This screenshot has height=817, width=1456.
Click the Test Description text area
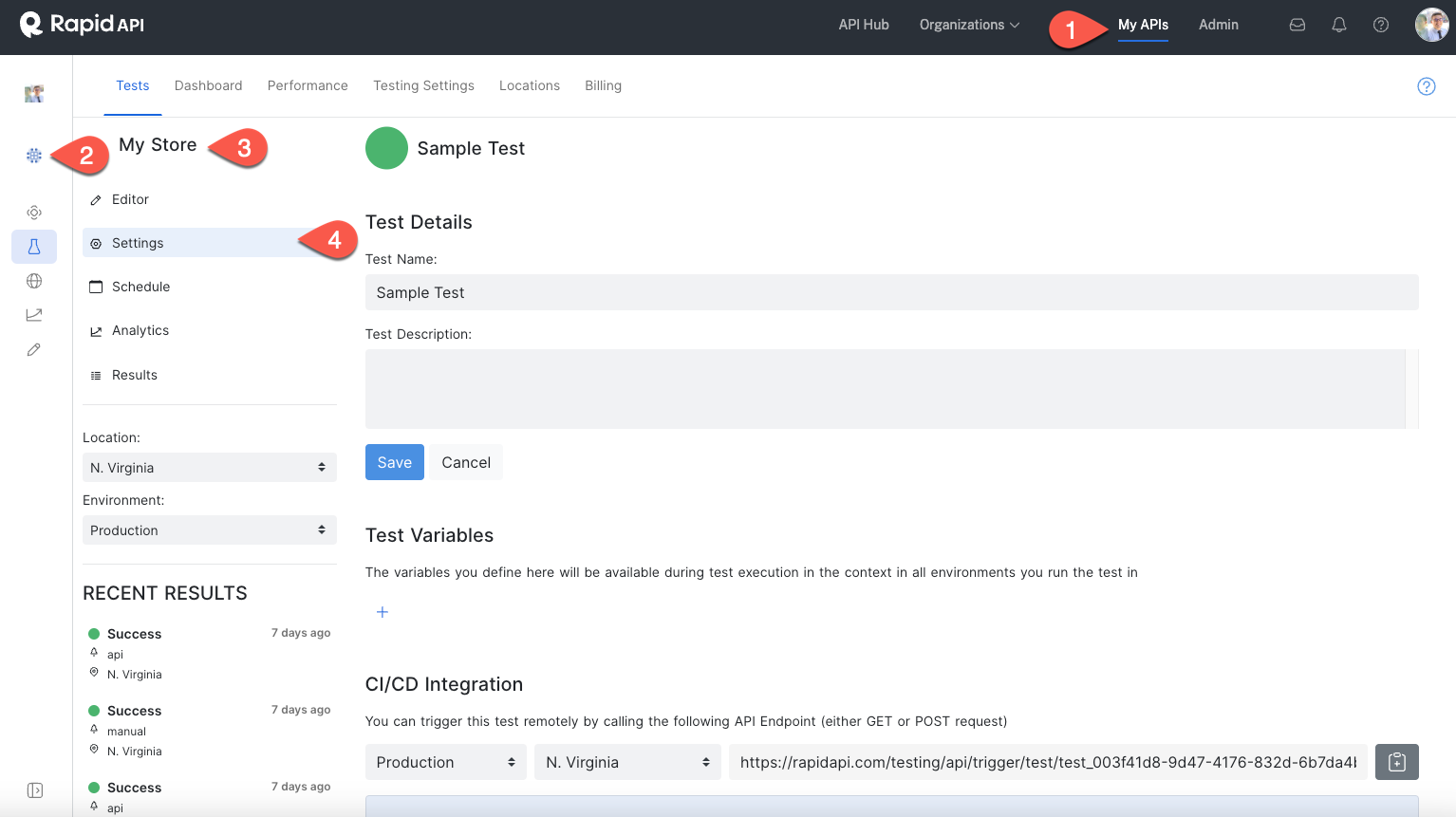(x=885, y=389)
